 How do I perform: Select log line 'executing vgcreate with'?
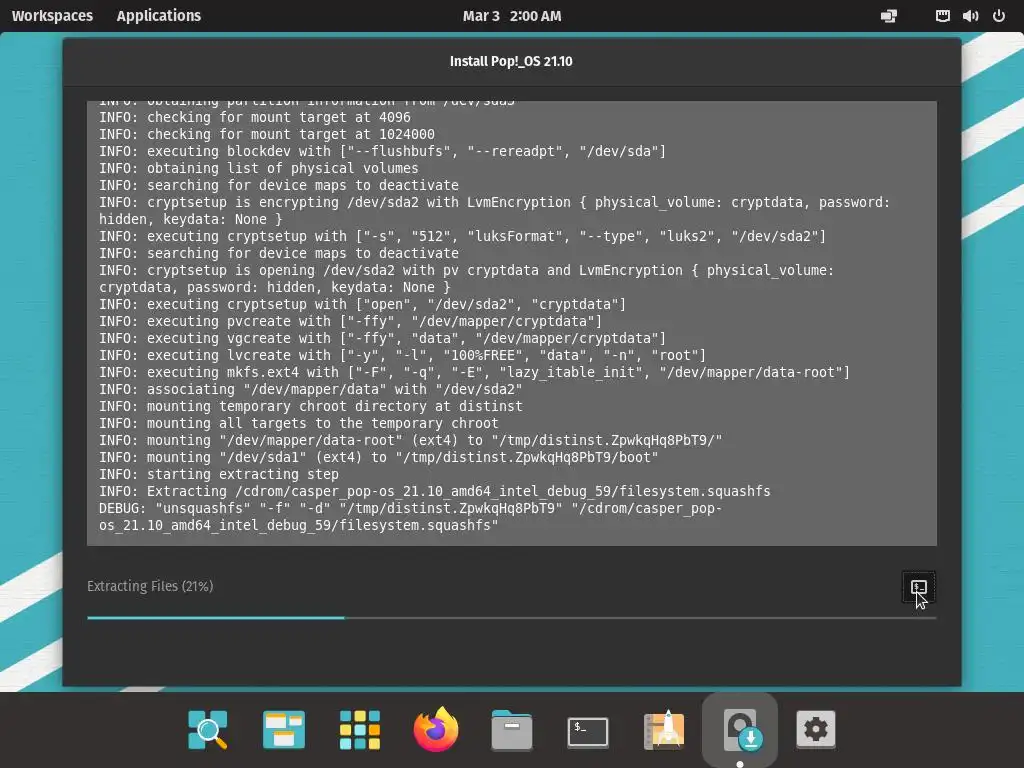(x=382, y=338)
